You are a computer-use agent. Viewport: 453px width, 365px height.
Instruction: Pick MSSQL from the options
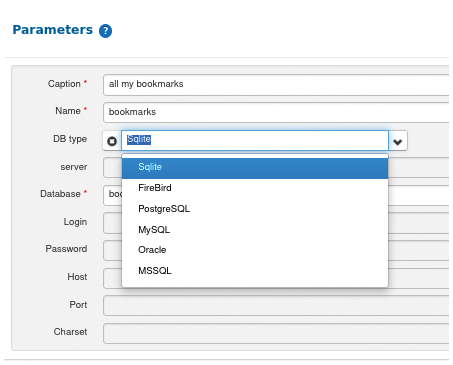click(x=255, y=271)
